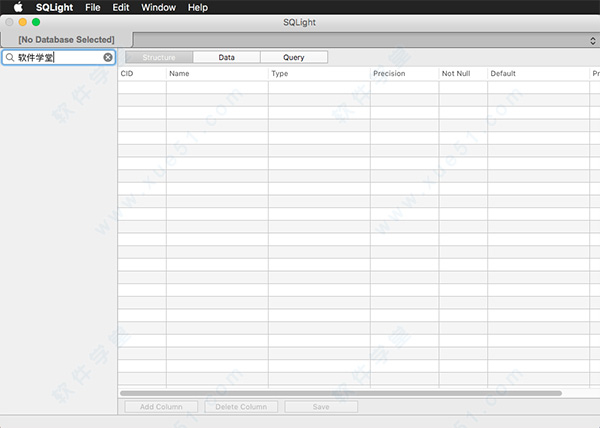This screenshot has width=600, height=428.
Task: Switch to the Query tab
Action: [x=294, y=57]
